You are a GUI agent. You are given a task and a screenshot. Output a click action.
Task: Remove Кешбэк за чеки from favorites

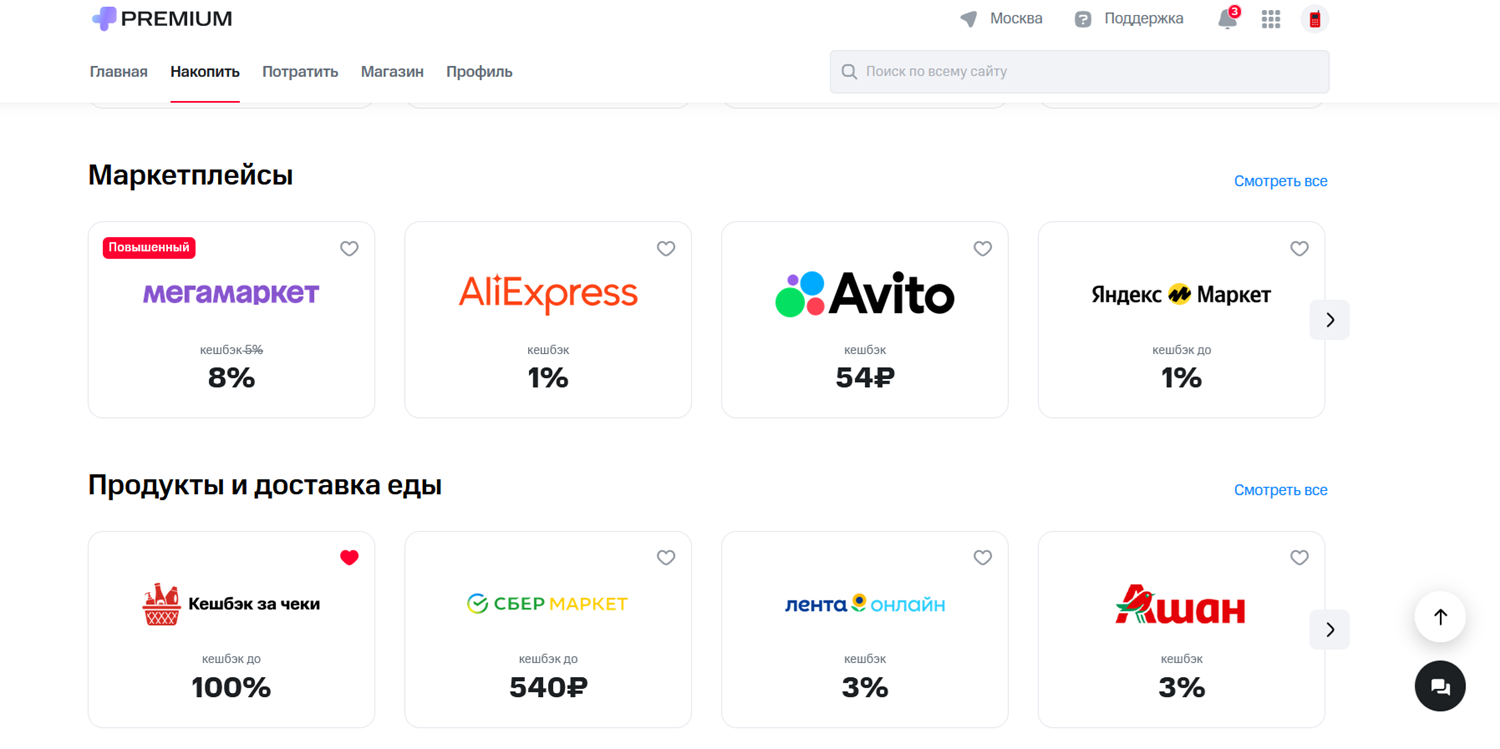[349, 558]
